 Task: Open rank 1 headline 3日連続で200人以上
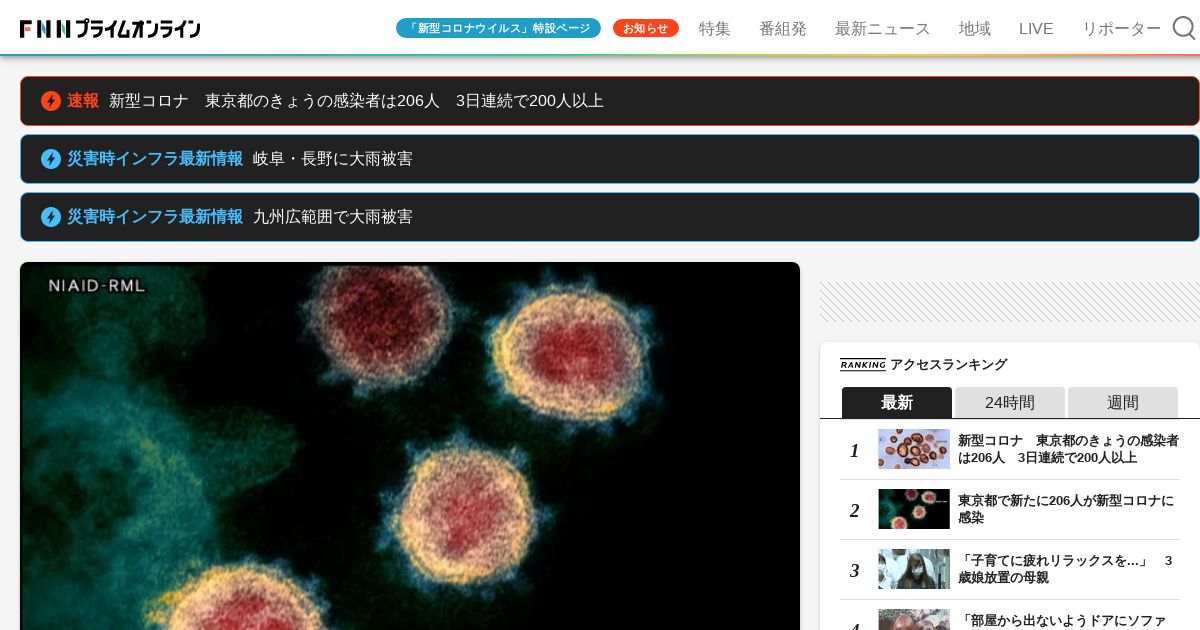[x=1068, y=449]
